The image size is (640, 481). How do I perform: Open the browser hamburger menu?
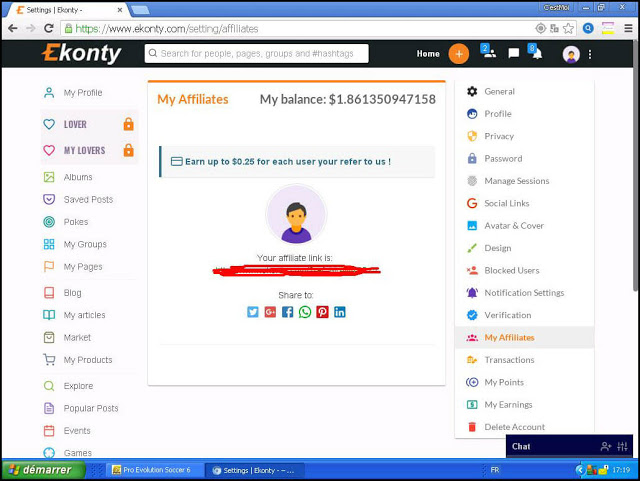(629, 28)
